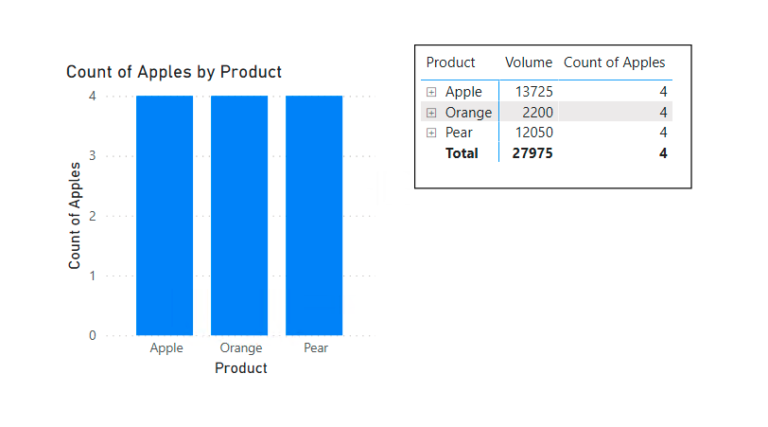Expand the Orange row in the matrix

click(432, 113)
